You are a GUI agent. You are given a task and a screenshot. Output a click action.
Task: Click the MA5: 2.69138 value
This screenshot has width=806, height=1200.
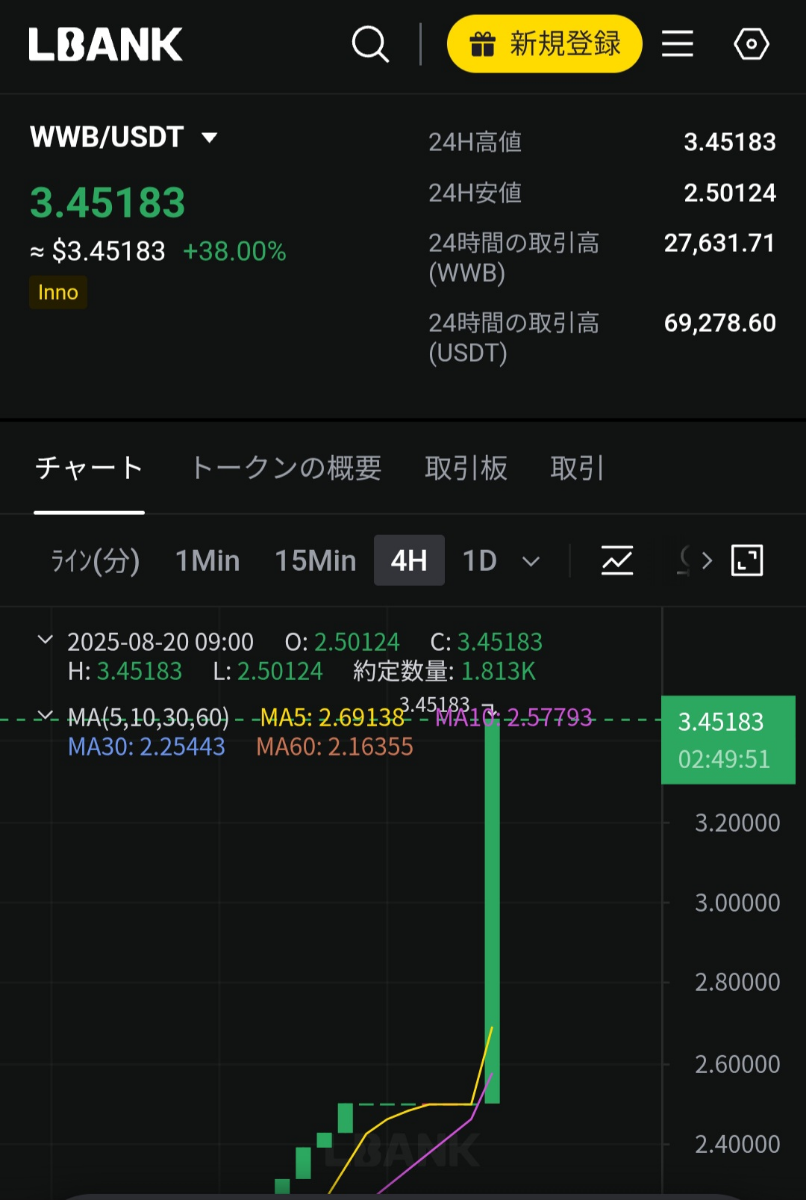tap(332, 717)
